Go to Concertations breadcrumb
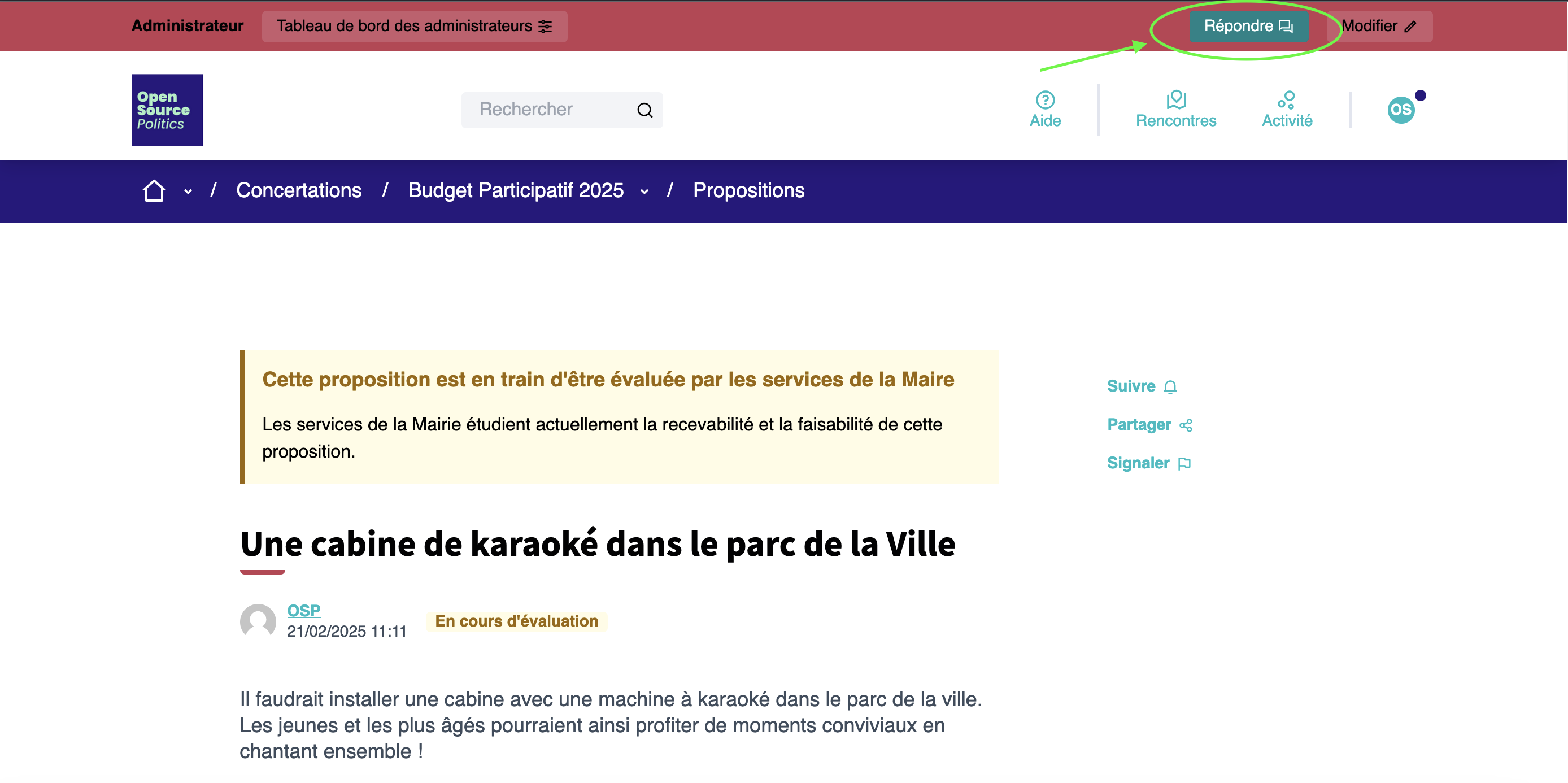 coord(298,190)
